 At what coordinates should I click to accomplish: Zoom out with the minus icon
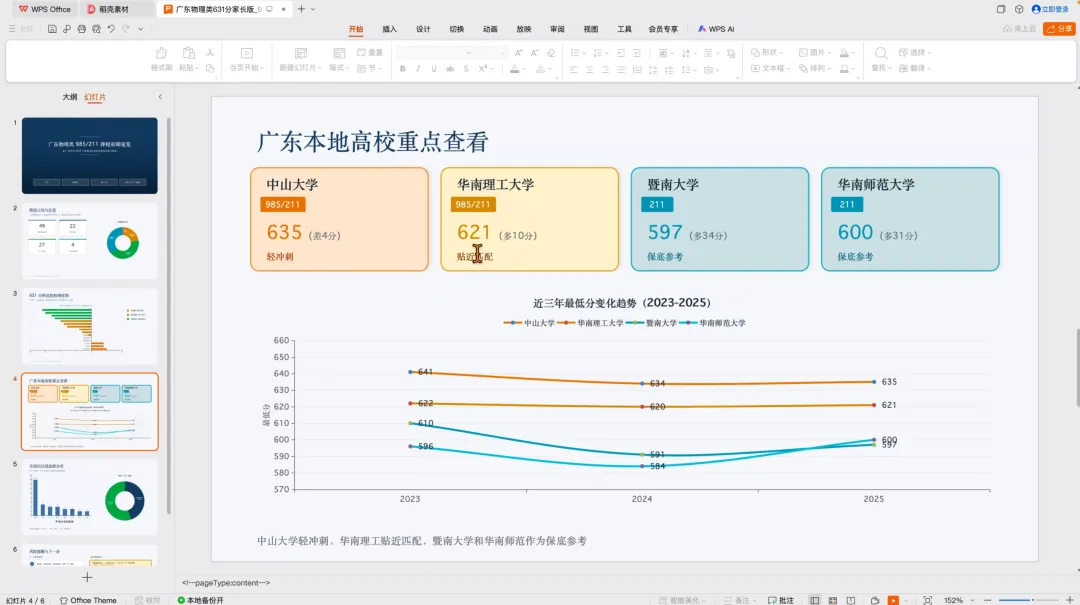point(987,600)
